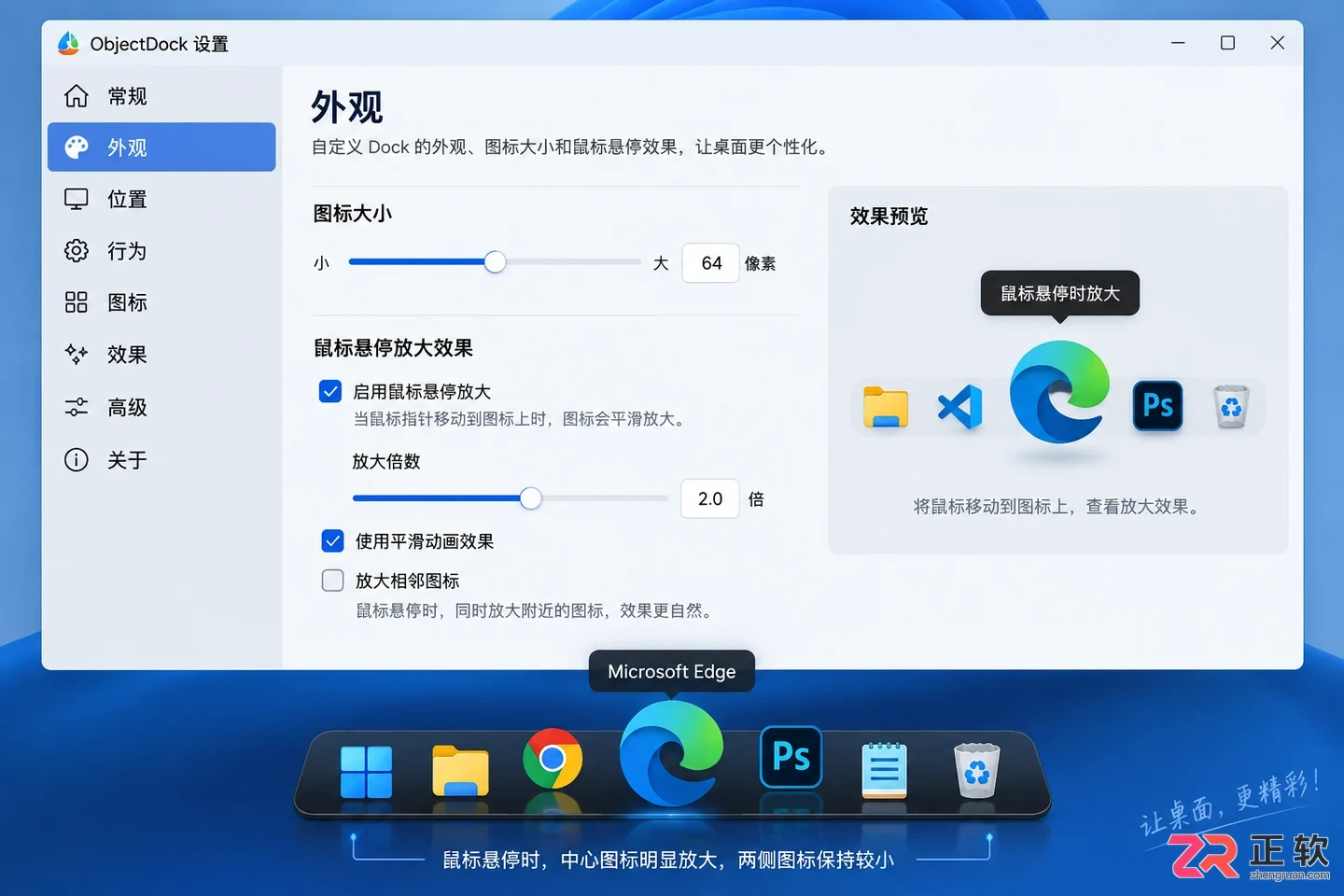Open the 关于 page

[161, 459]
